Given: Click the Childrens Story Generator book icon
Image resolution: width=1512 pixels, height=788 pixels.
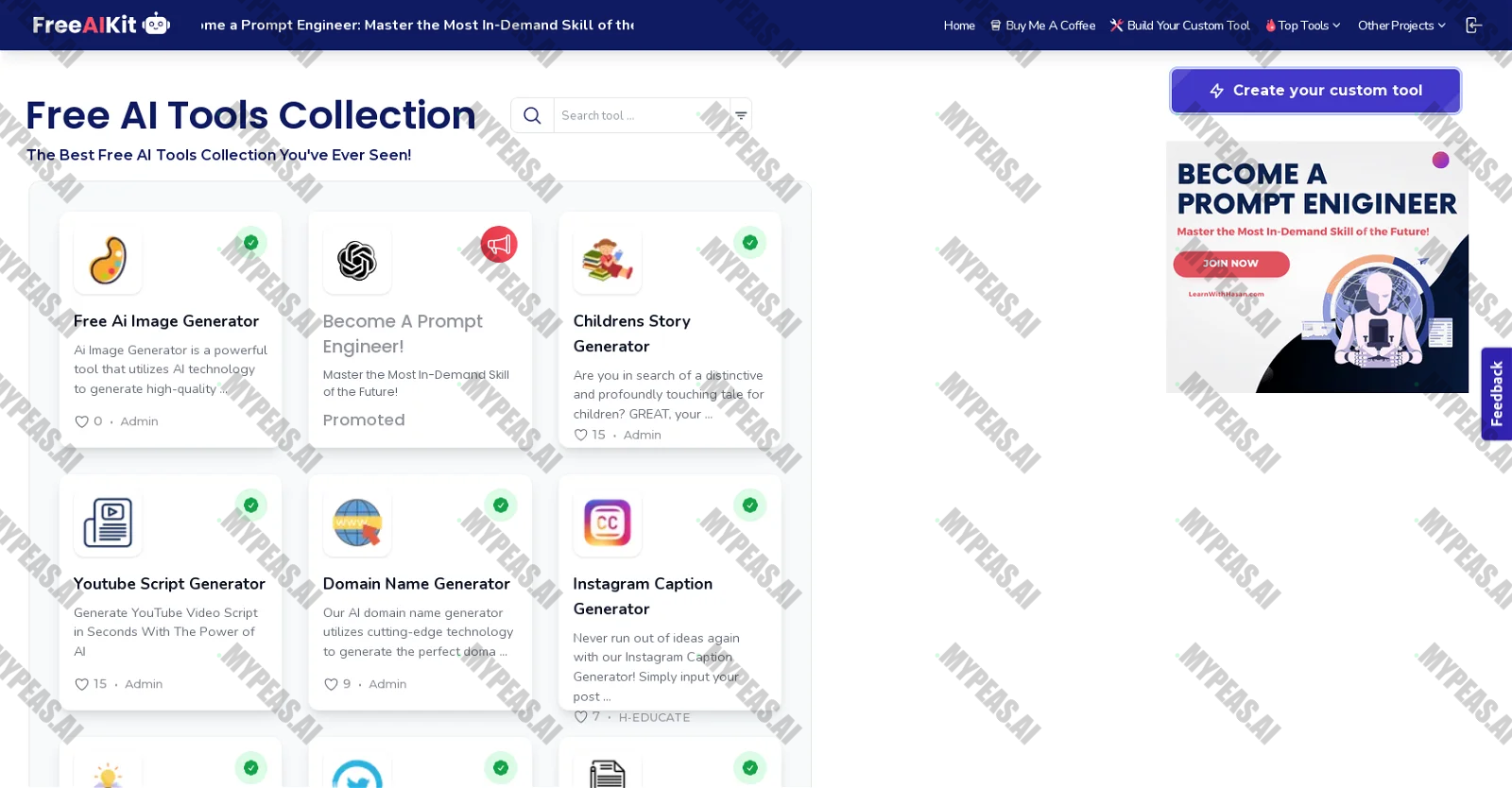Looking at the screenshot, I should pos(608,260).
